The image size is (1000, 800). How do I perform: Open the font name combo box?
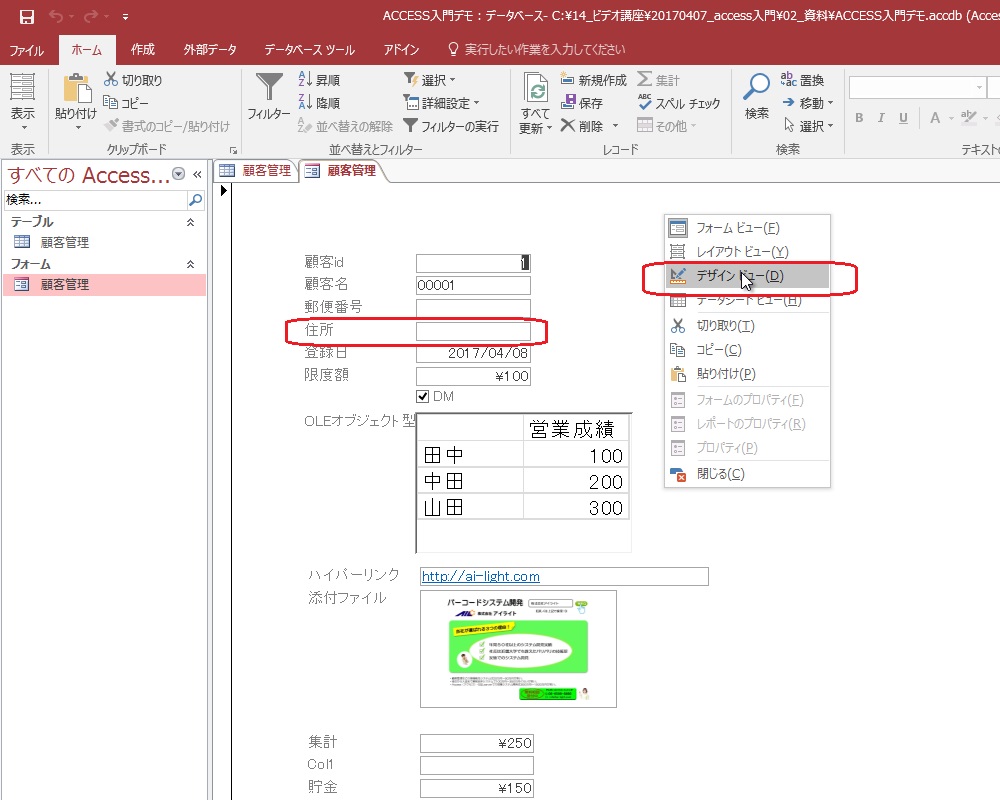click(x=917, y=87)
